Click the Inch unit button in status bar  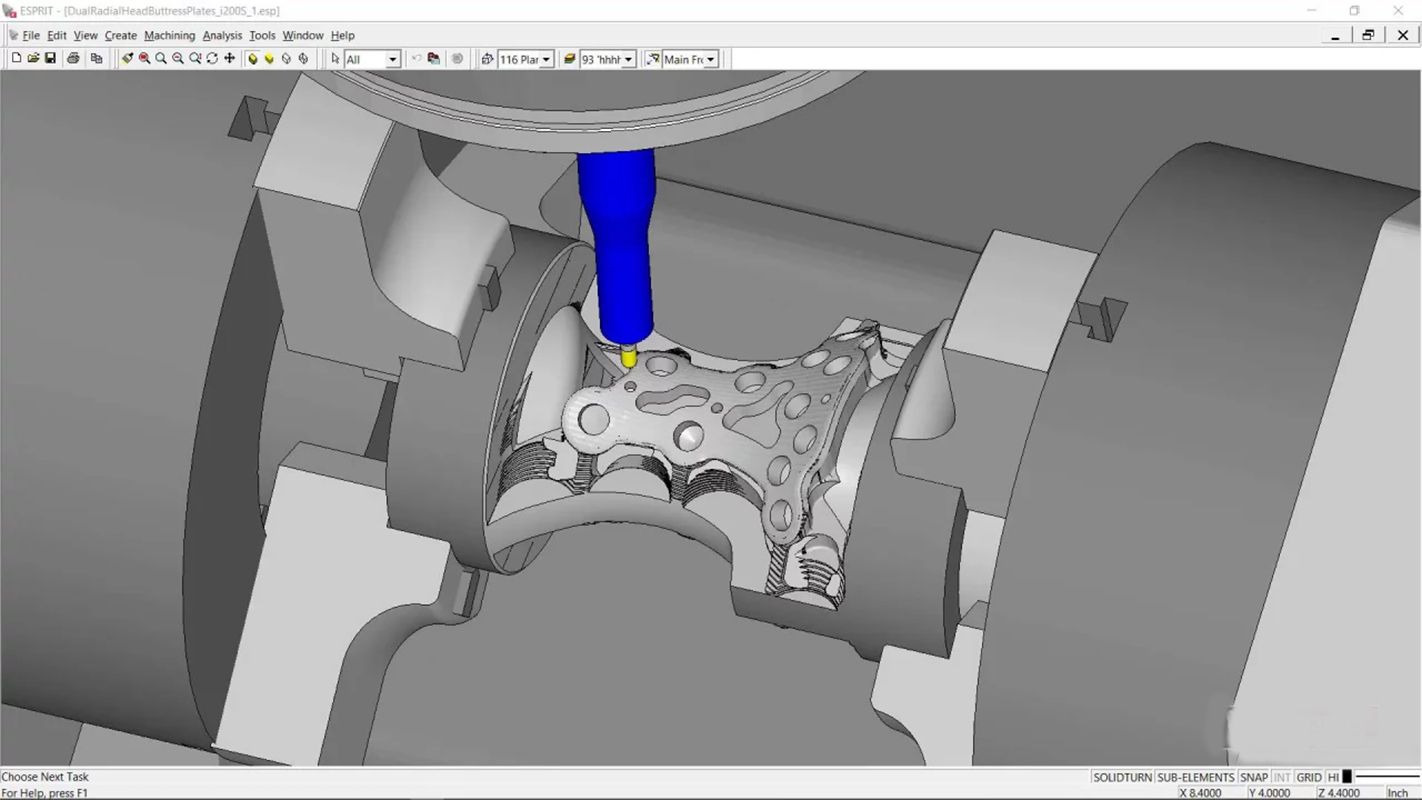click(x=1397, y=793)
